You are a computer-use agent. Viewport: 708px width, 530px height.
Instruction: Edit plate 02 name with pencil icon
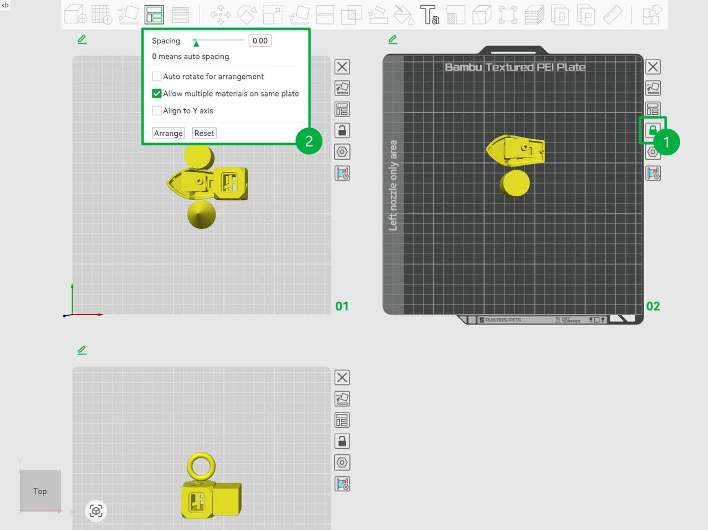click(x=392, y=39)
